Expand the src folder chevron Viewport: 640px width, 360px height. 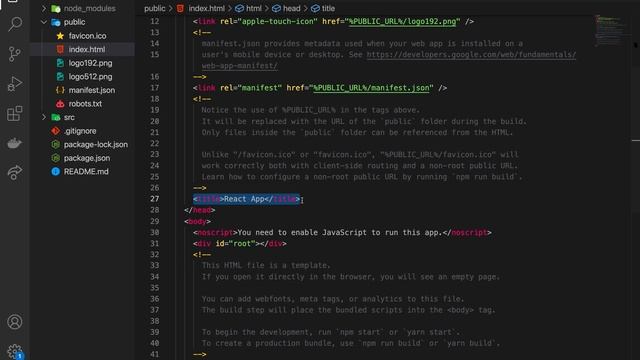coord(44,117)
